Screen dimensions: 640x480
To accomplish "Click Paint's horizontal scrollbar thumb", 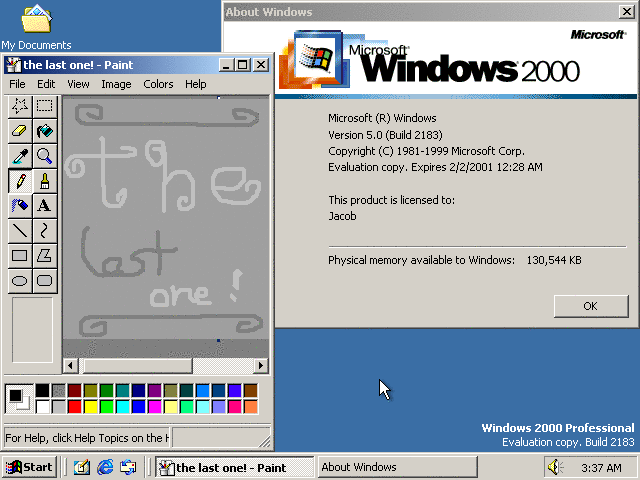I will click(138, 365).
